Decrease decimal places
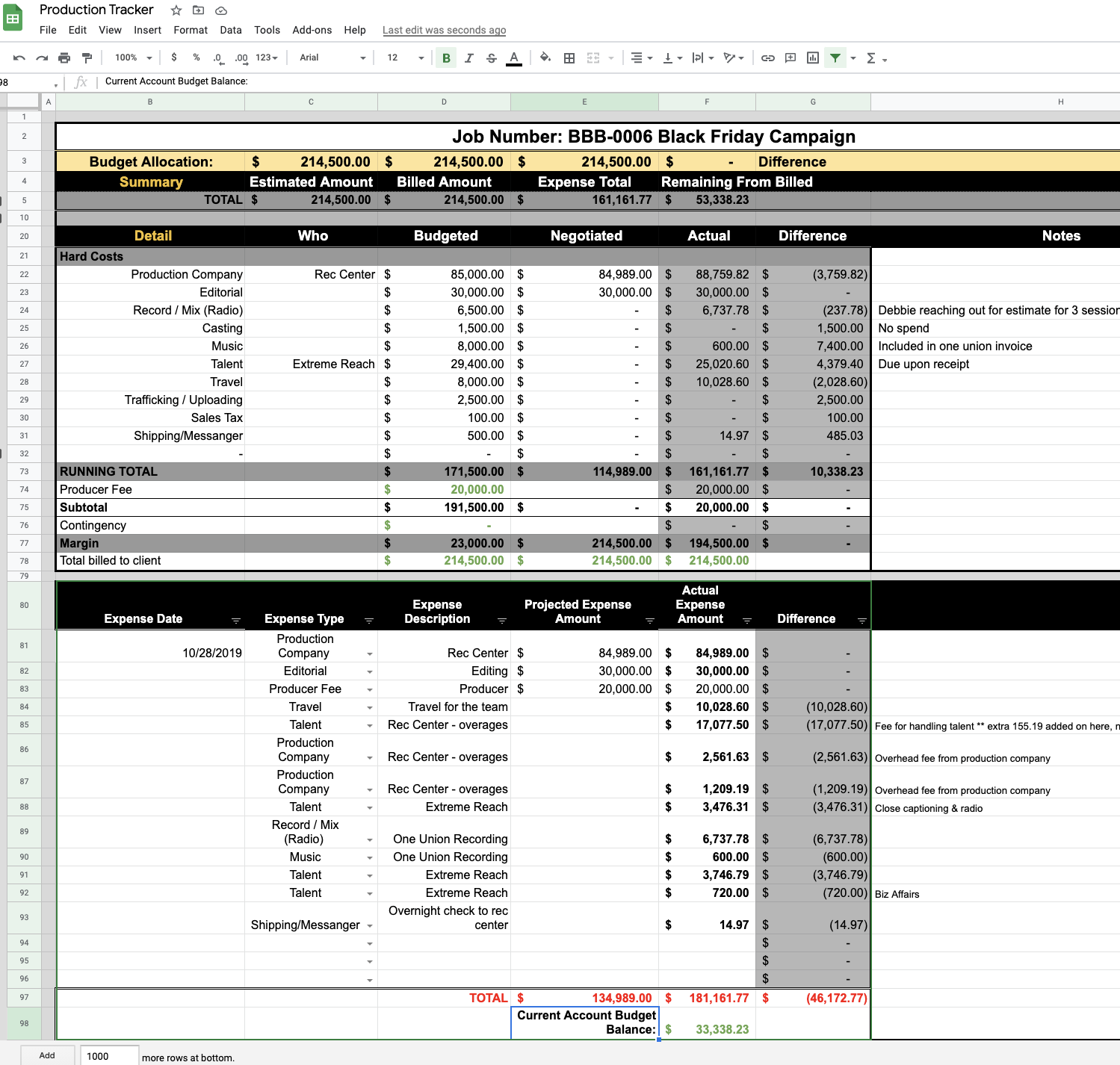The image size is (1120, 1065). pyautogui.click(x=218, y=58)
